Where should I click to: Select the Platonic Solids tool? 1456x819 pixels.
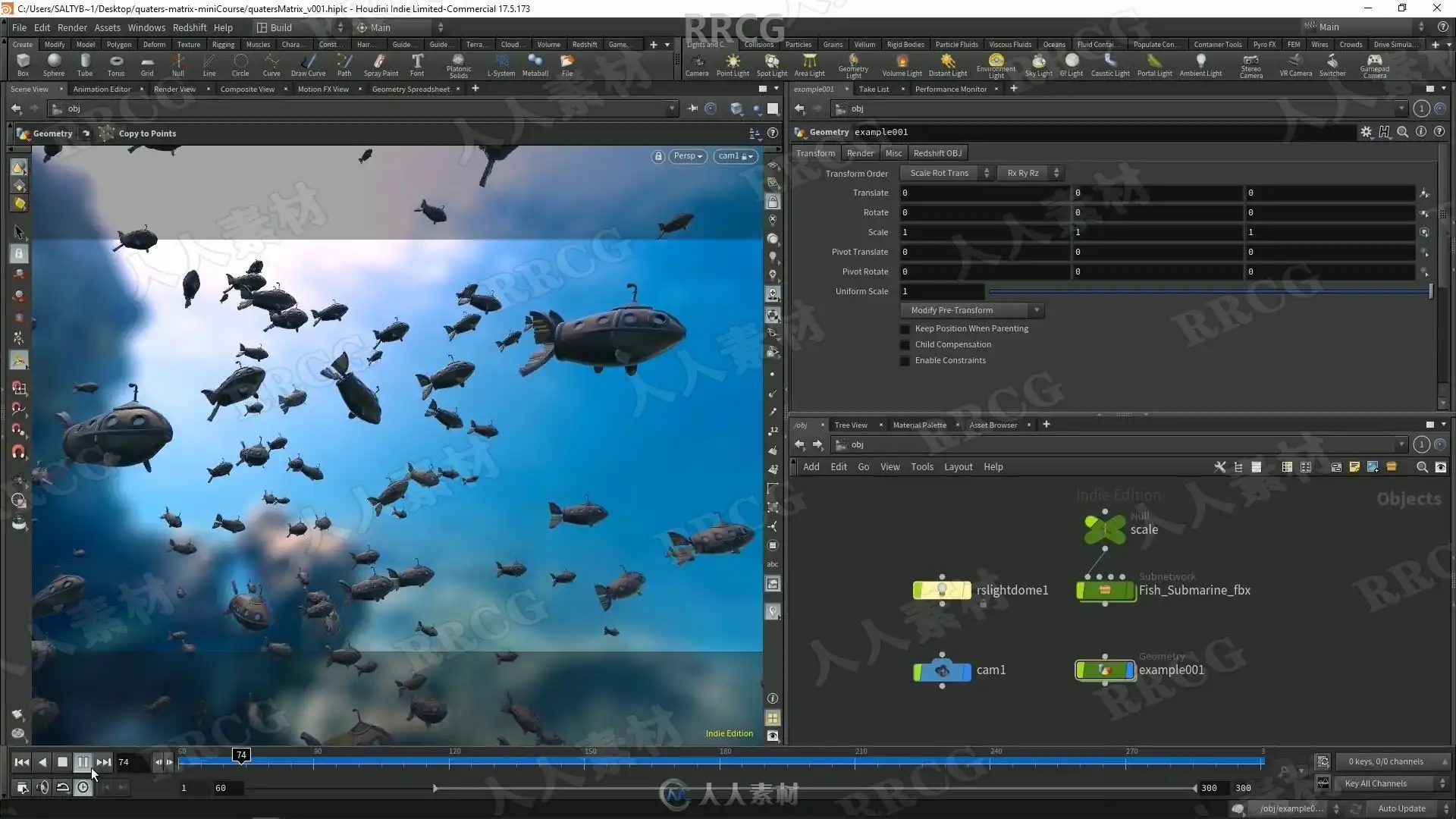coord(458,64)
